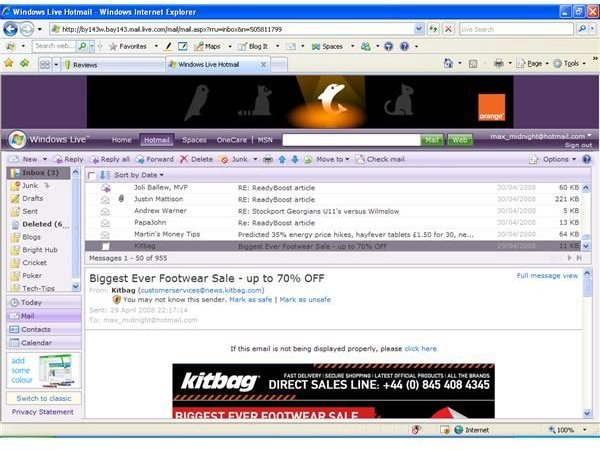Viewport: 600px width, 450px height.
Task: Open the Inbox (3) folder
Action: [x=39, y=173]
